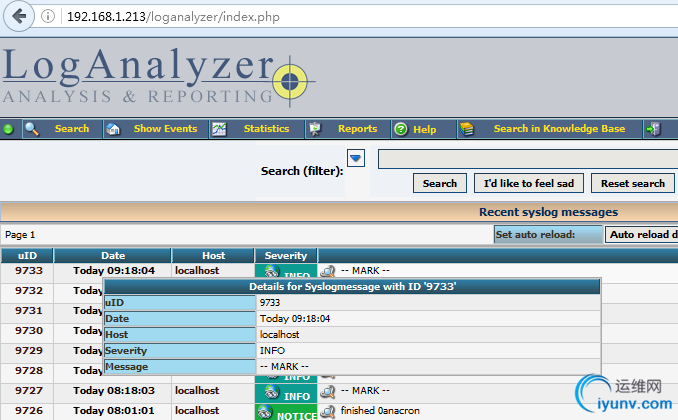Screen dimensions: 678x420
Task: Sort by the Host column header
Action: [x=214, y=256]
